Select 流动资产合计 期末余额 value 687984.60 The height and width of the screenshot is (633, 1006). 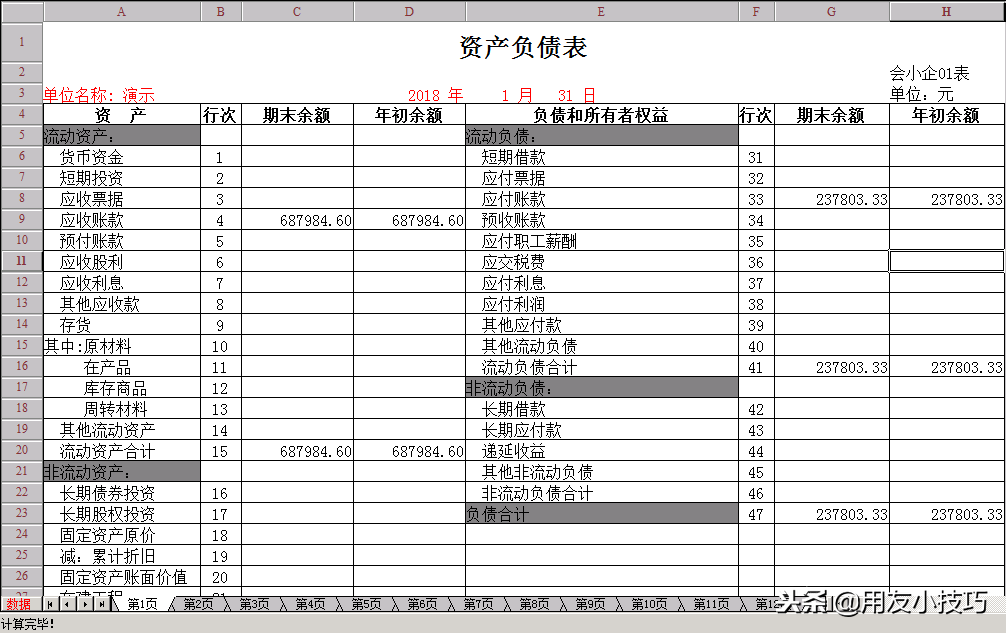[x=298, y=451]
